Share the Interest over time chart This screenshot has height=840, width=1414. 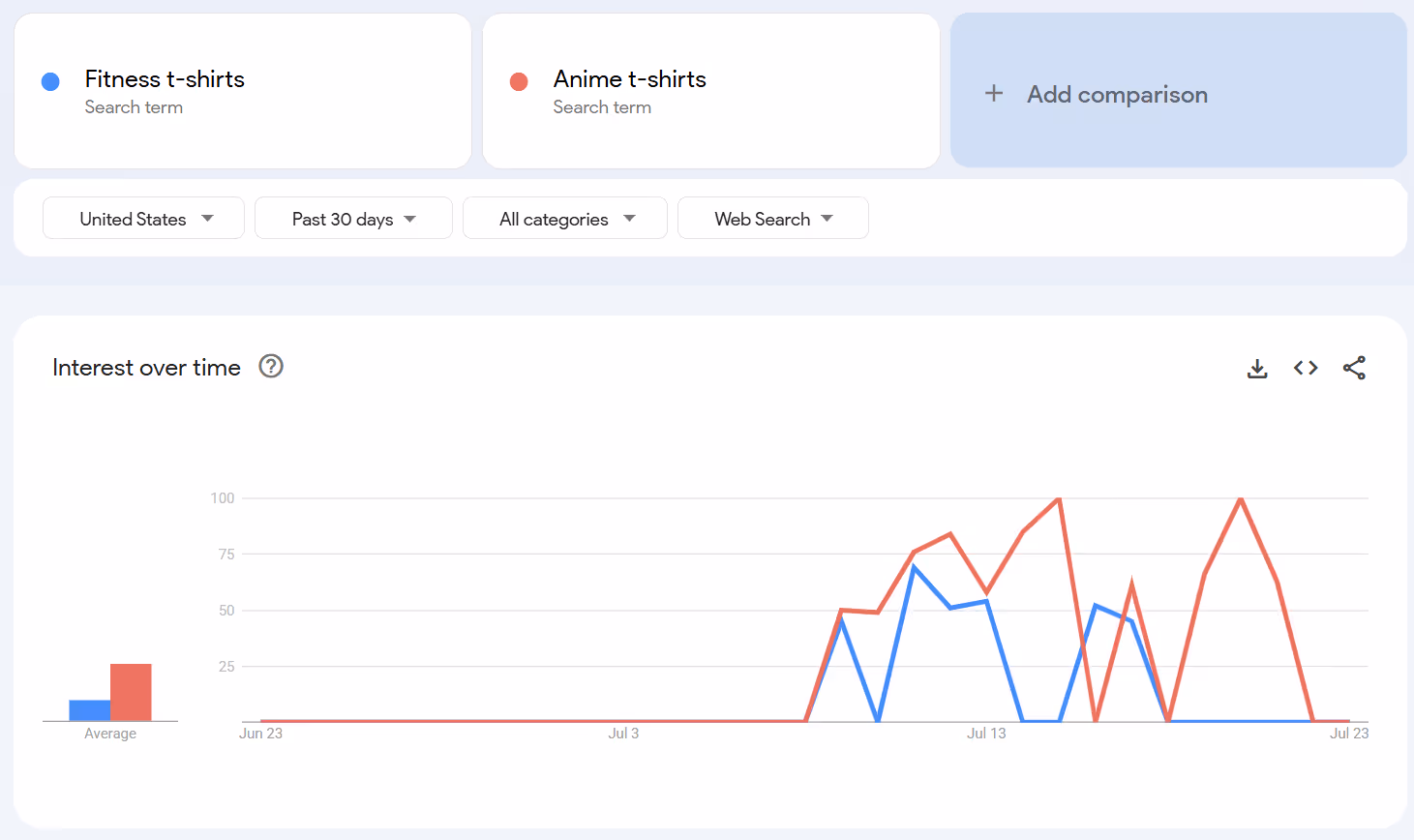[x=1354, y=368]
